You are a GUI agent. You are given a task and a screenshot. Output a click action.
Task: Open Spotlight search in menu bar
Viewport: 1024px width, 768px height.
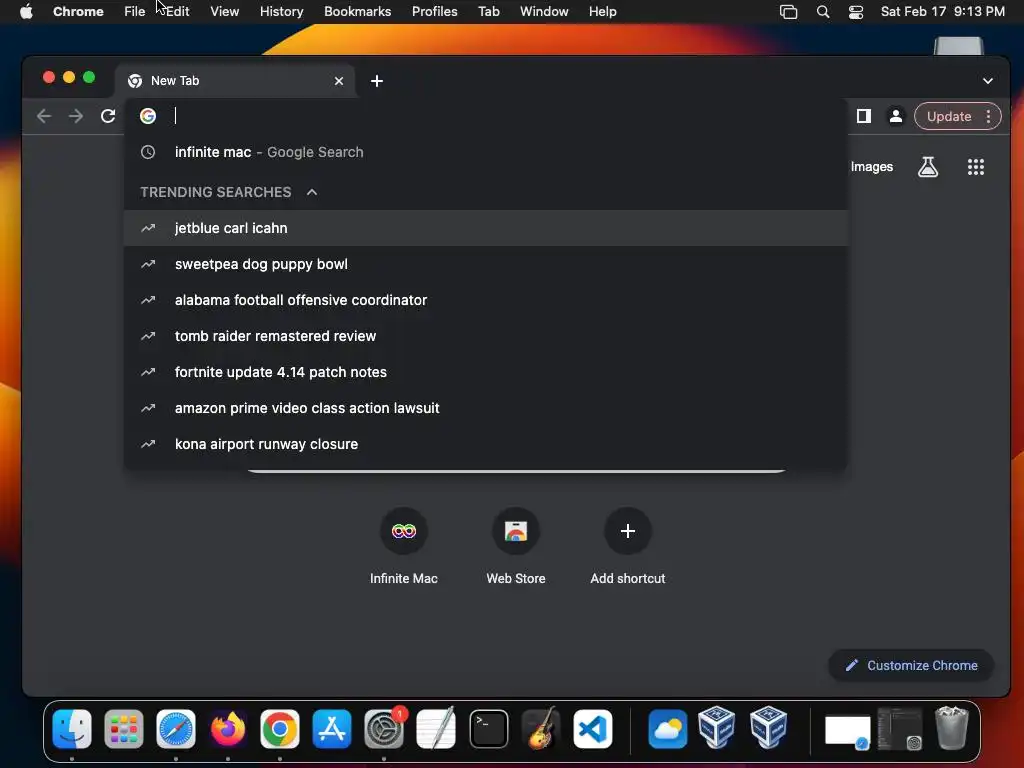[x=823, y=12]
